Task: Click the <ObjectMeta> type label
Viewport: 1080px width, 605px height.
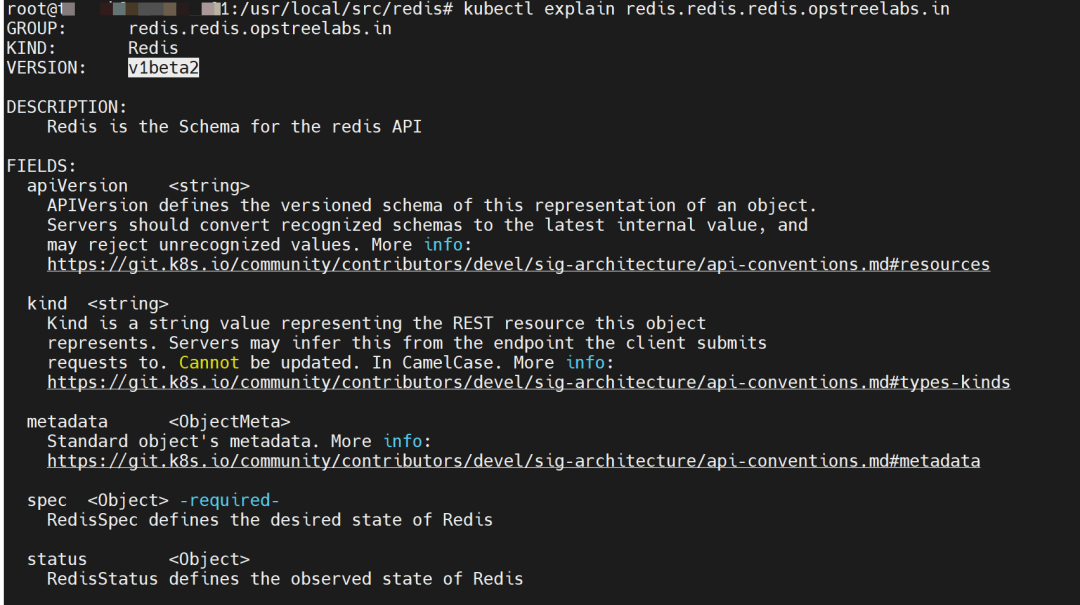Action: [229, 421]
